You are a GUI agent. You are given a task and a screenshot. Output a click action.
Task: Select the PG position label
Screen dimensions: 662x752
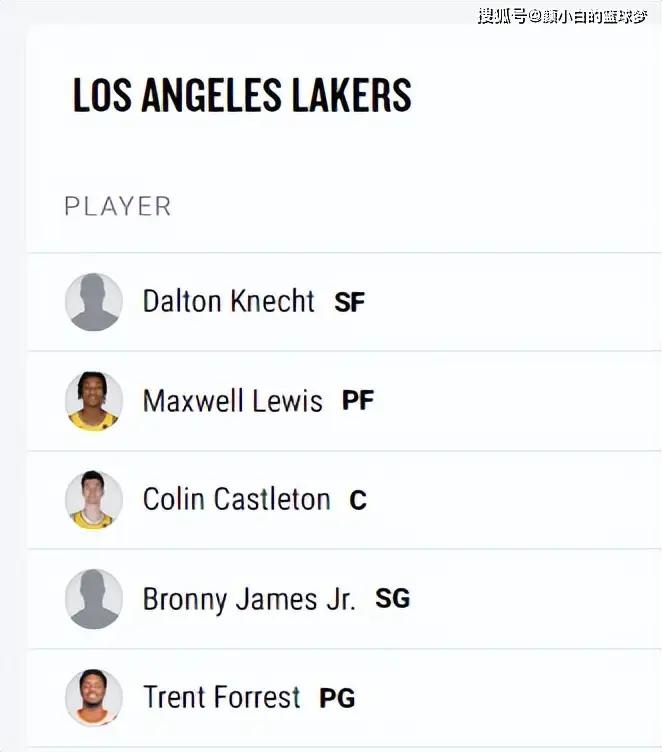[x=337, y=697]
